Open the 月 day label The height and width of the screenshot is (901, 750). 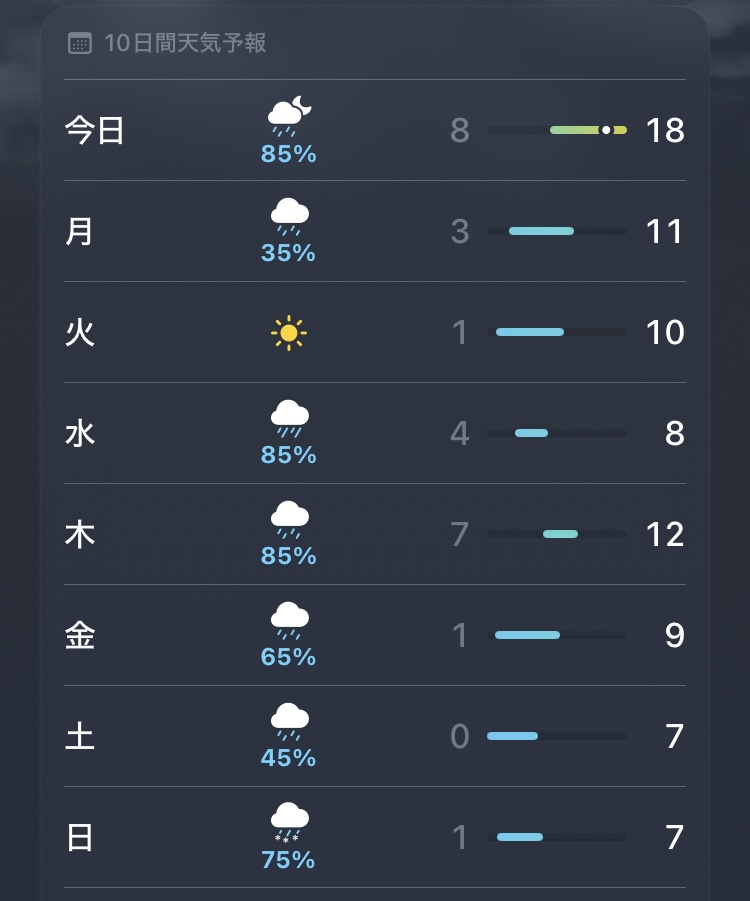pos(79,232)
